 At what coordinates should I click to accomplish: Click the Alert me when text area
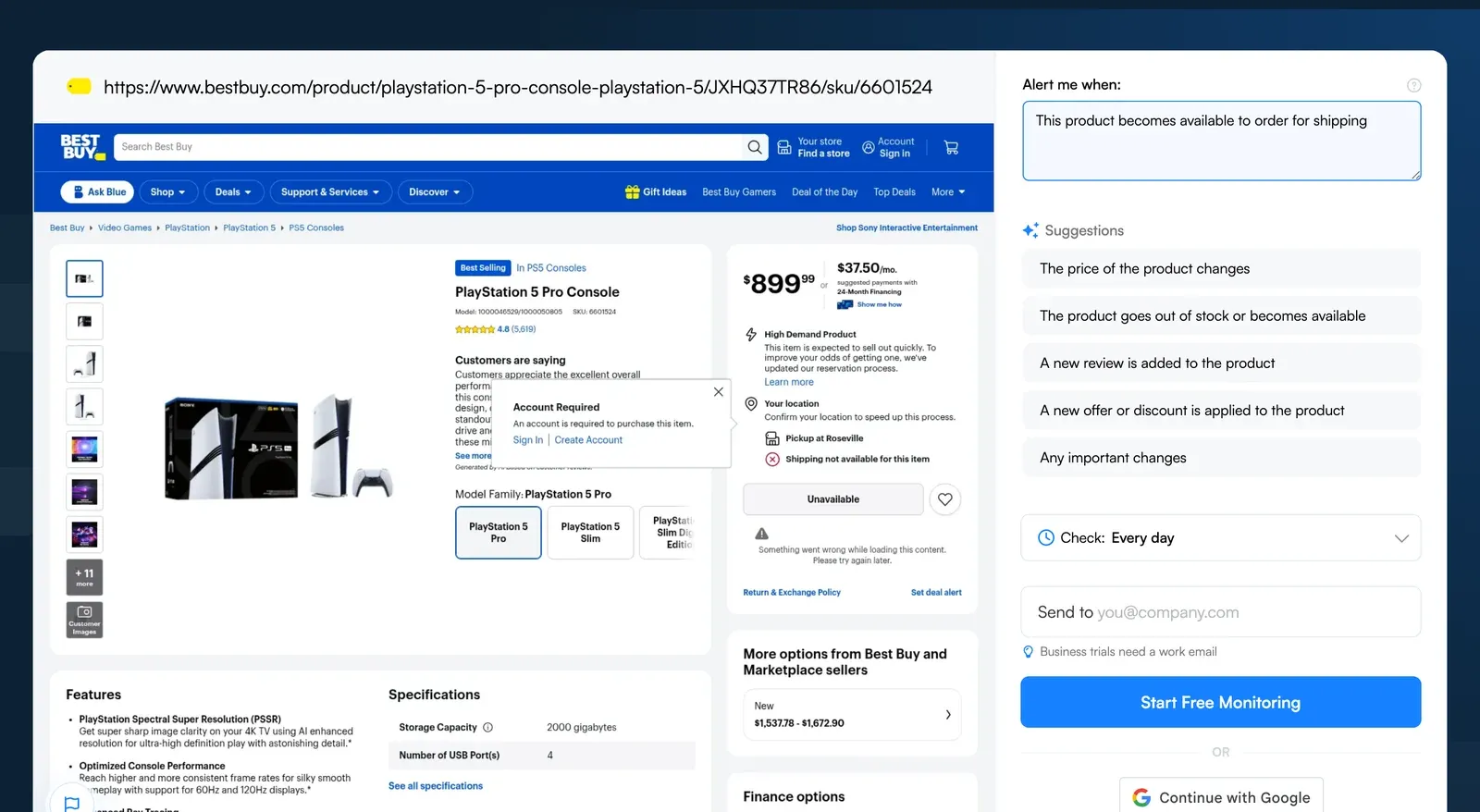1221,141
